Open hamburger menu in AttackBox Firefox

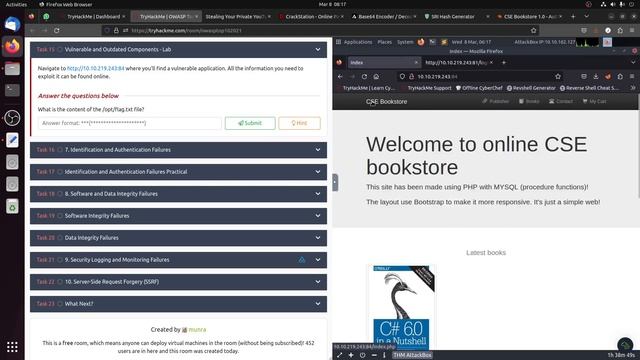(632, 76)
